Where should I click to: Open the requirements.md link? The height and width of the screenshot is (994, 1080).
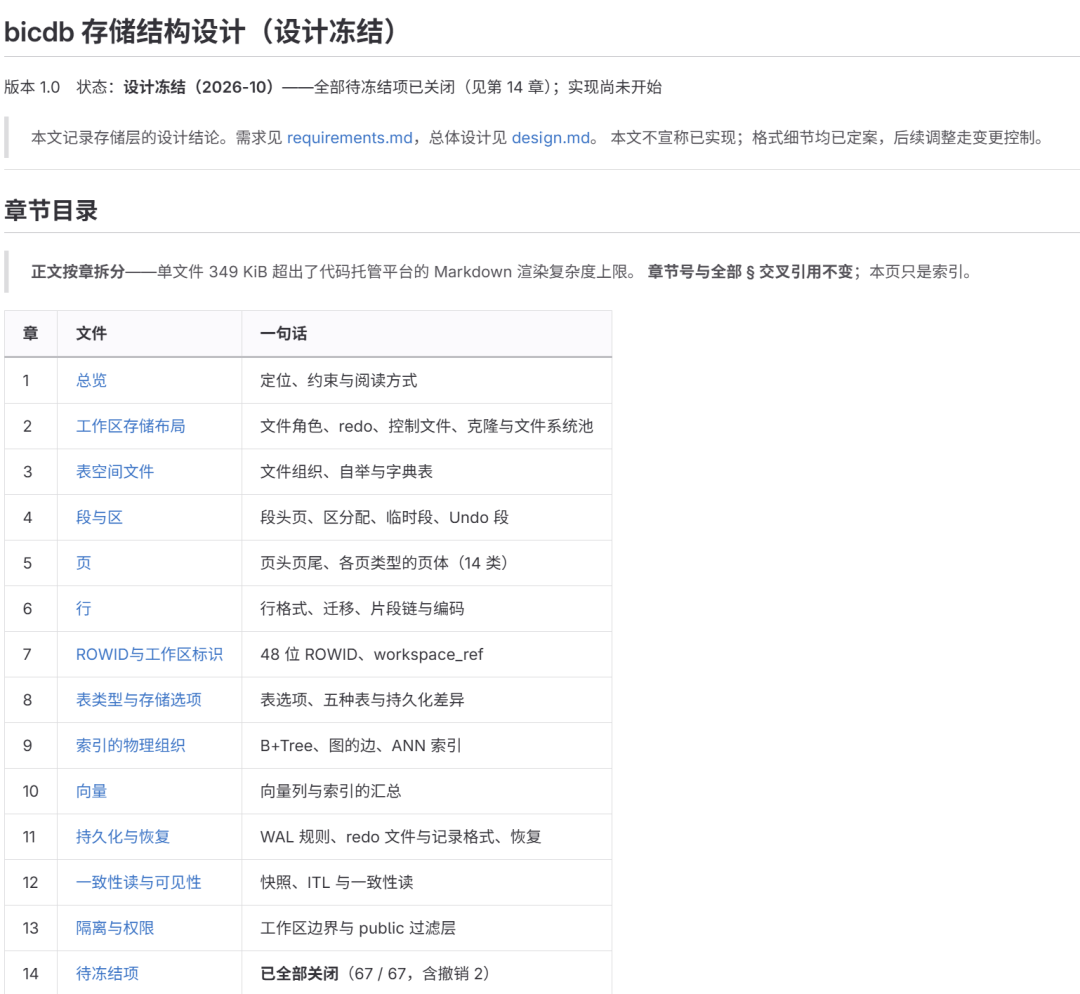[349, 138]
